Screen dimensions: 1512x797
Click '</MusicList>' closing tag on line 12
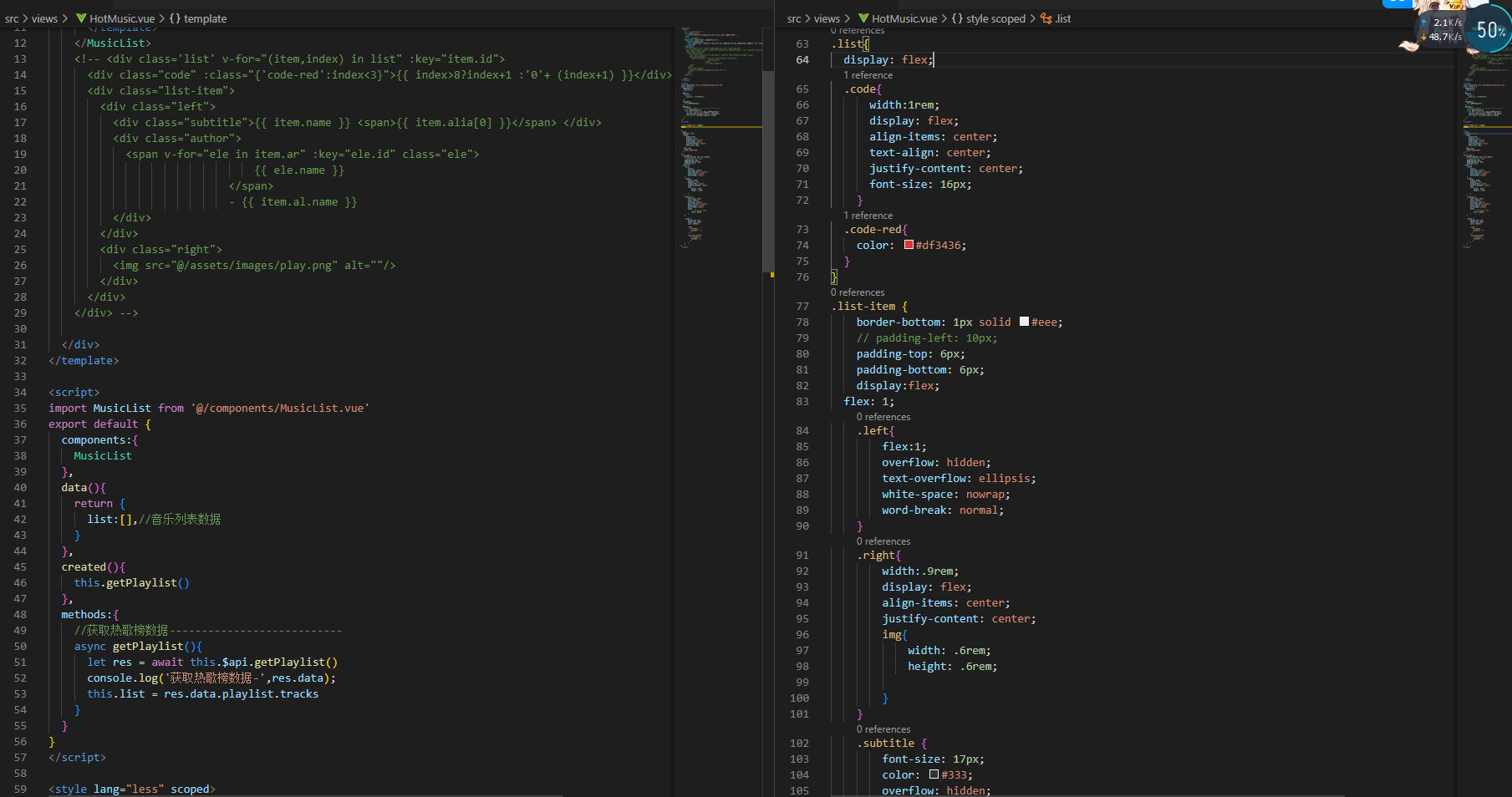click(x=113, y=43)
